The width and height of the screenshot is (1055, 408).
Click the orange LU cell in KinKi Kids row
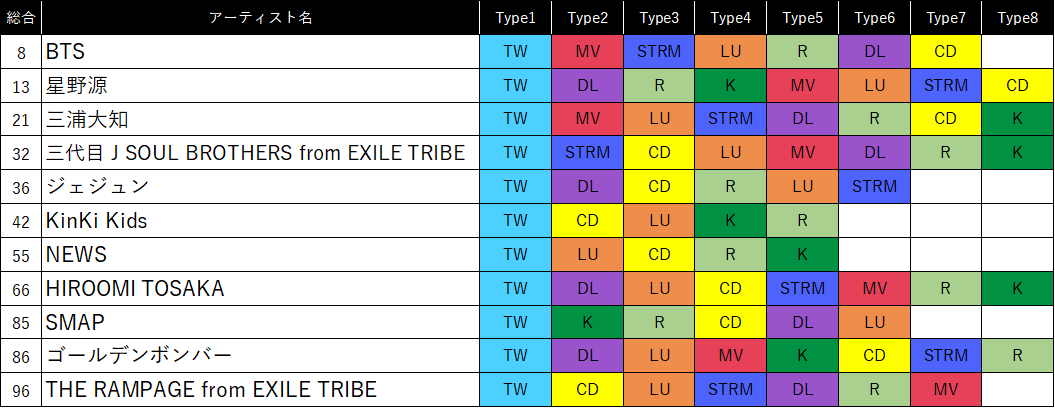tap(659, 221)
